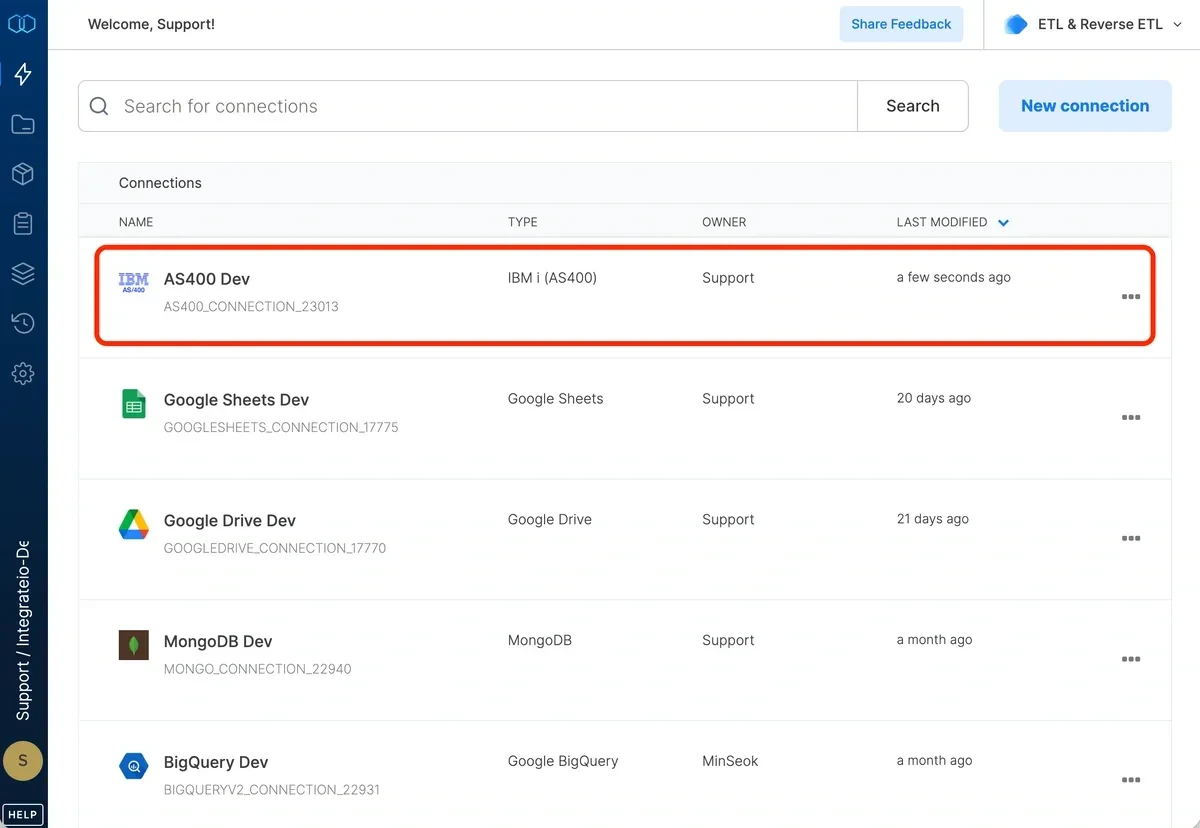
Task: Click the '20 days ago' timestamp
Action: [934, 398]
